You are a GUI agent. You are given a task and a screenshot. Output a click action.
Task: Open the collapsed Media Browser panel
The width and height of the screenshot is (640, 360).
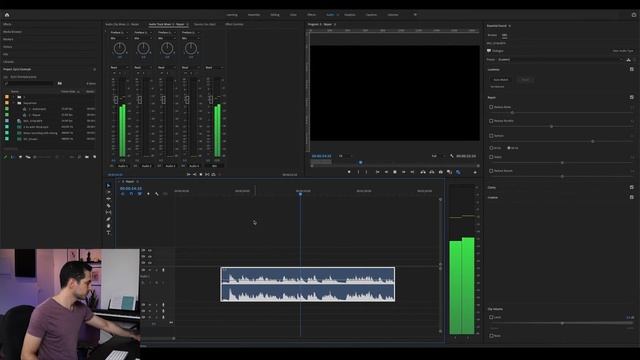[x=12, y=32]
